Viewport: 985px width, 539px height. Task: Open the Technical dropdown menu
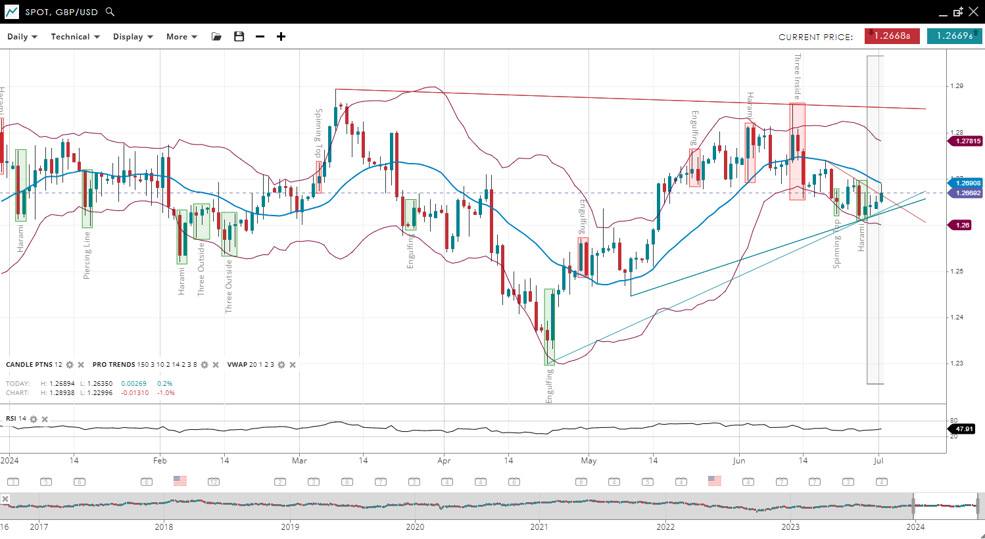pos(75,37)
